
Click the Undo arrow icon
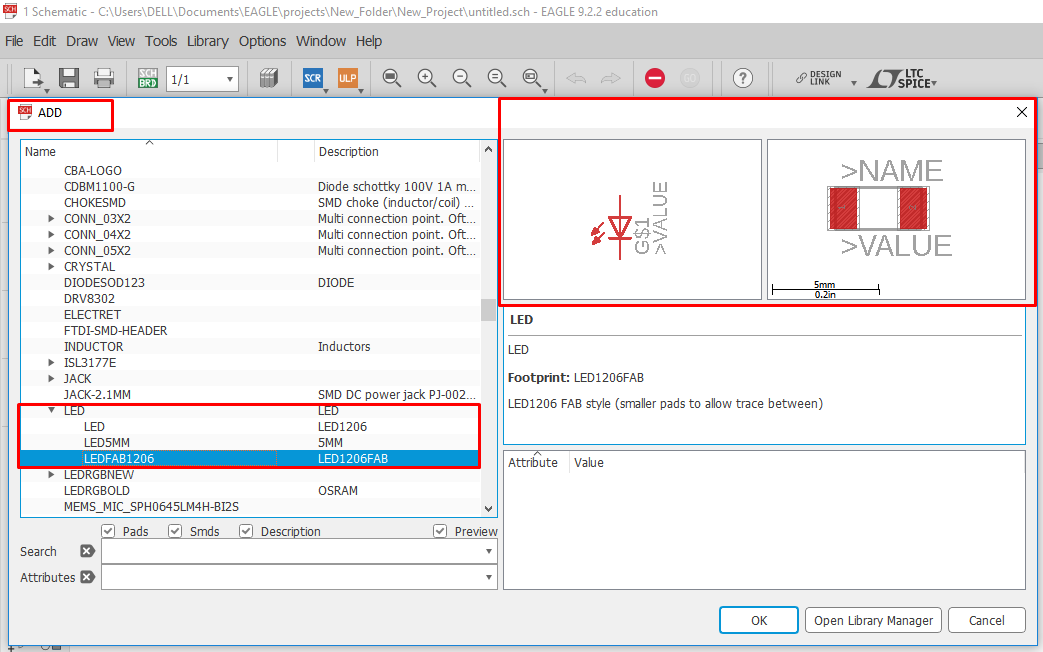pos(576,79)
